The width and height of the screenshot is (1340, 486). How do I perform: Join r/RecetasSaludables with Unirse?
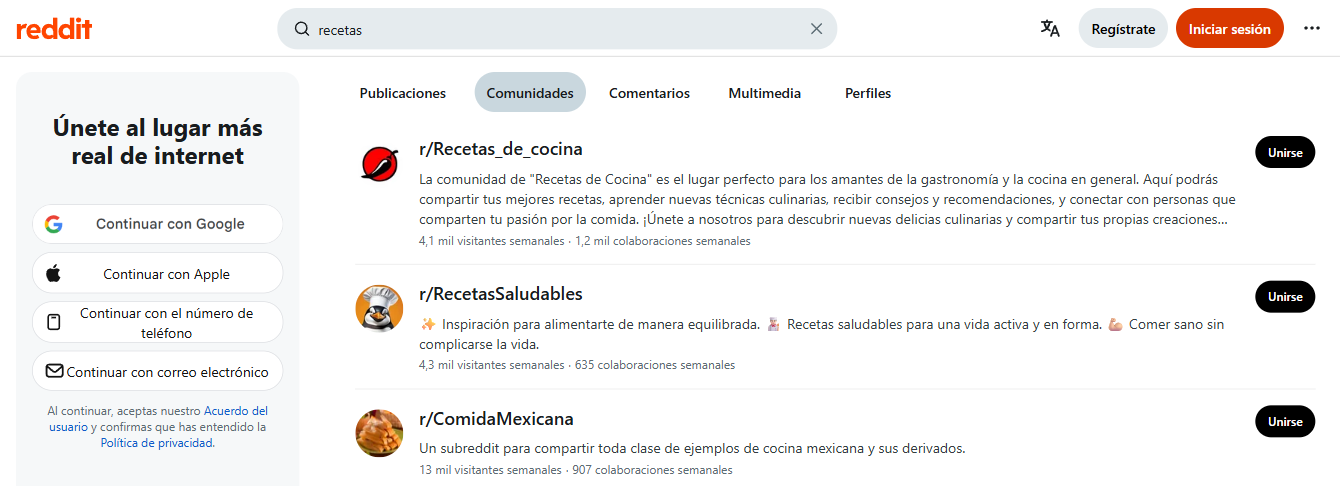point(1285,296)
